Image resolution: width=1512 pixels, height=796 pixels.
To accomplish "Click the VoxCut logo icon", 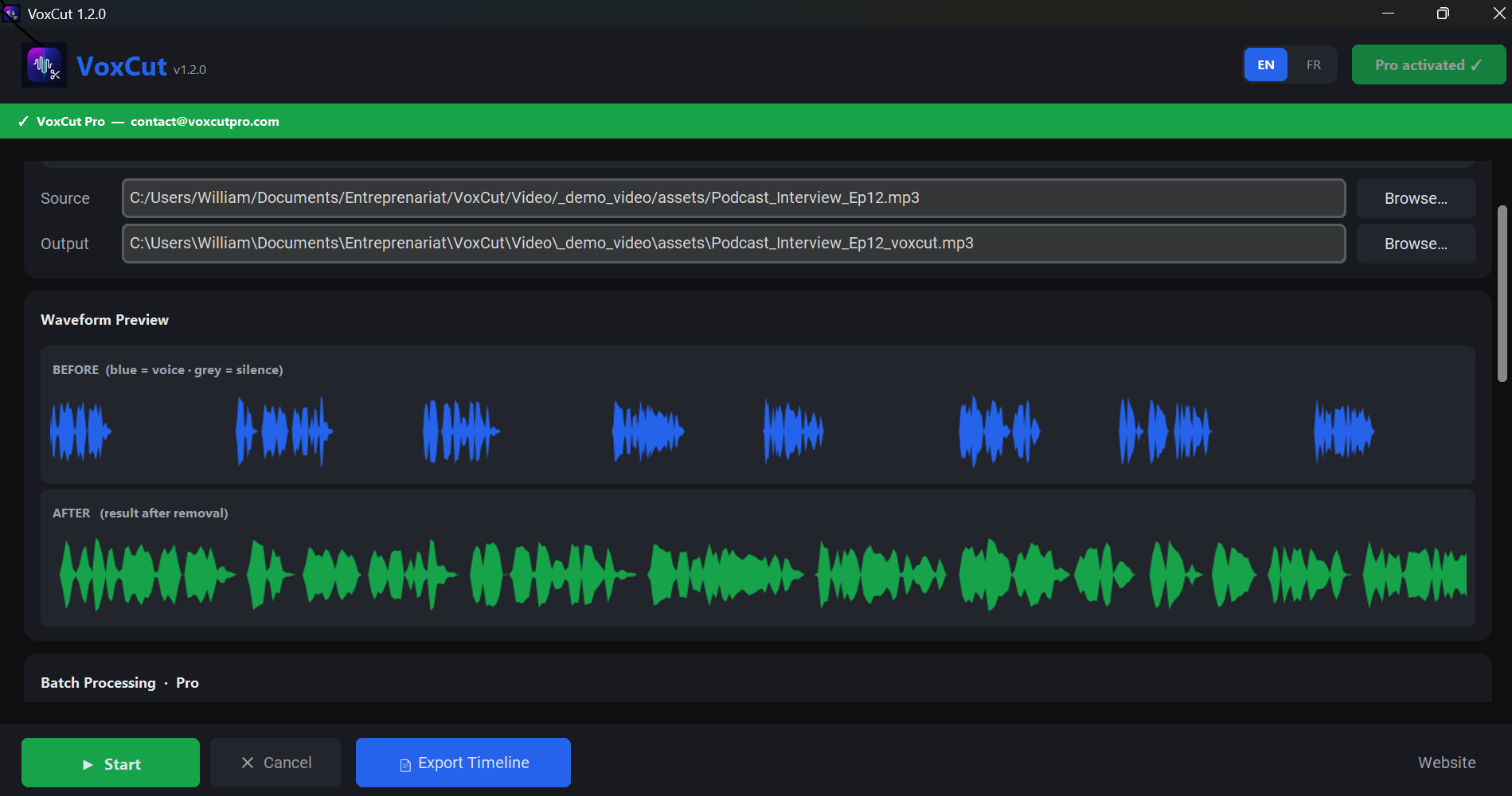I will [44, 65].
